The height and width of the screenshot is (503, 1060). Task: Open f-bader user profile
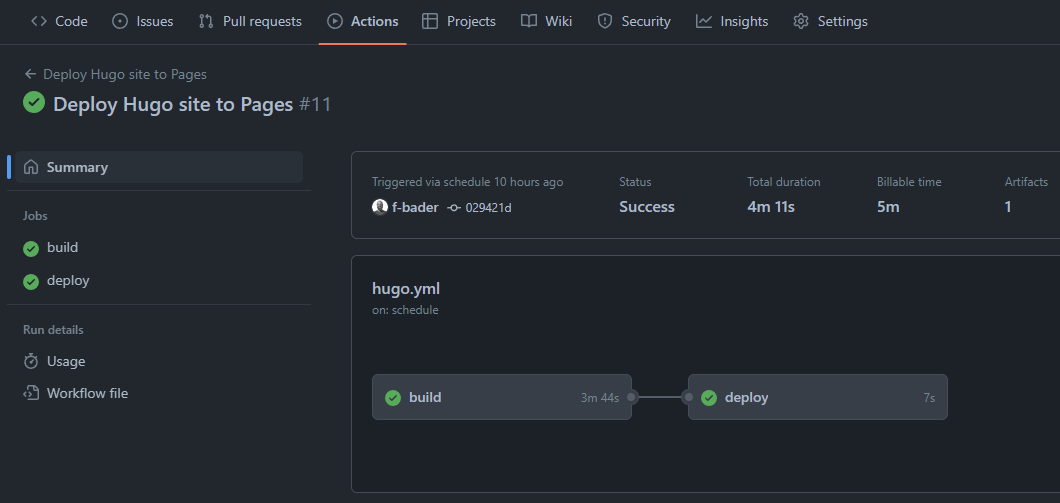[415, 207]
